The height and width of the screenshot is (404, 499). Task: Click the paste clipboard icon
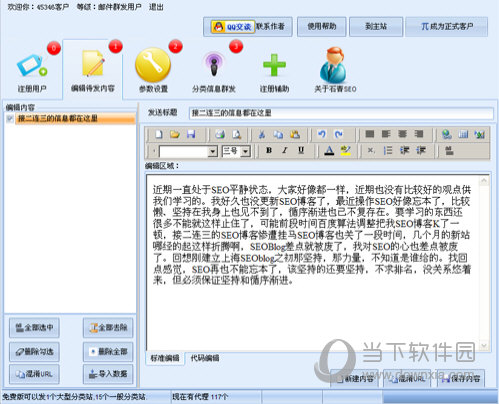pyautogui.click(x=295, y=134)
